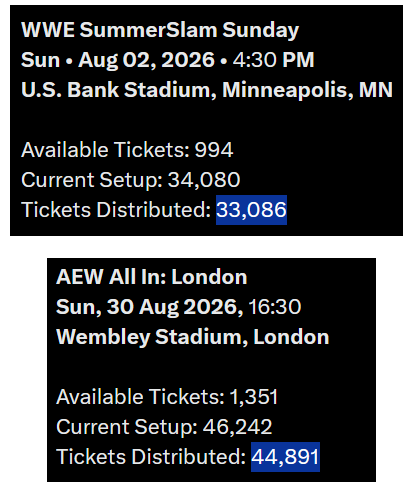Click the 46,242 setup number
This screenshot has height=490, width=412.
point(237,427)
